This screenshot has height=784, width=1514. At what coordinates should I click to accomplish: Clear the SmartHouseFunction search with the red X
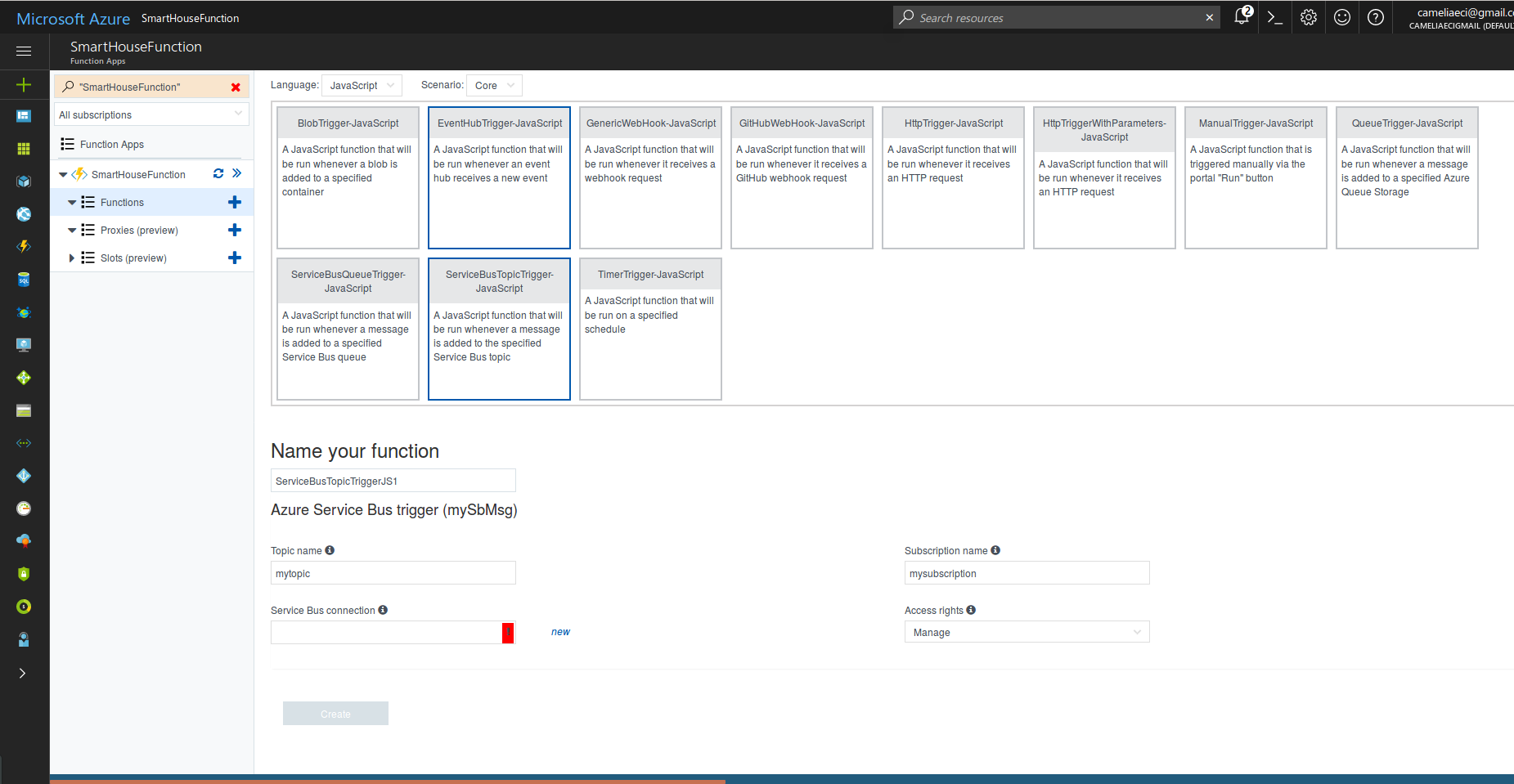(236, 87)
